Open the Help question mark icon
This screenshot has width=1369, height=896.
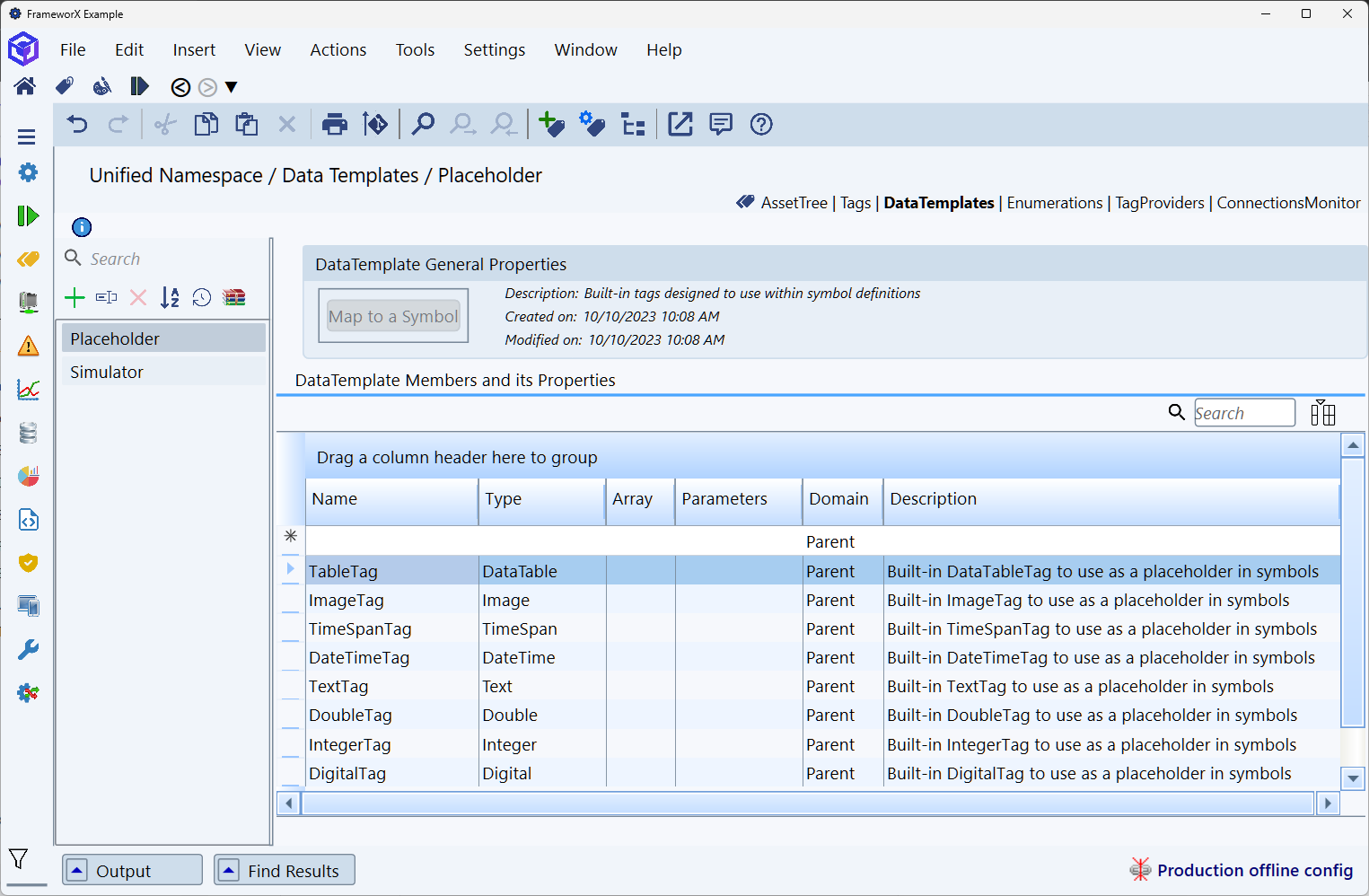coord(760,125)
